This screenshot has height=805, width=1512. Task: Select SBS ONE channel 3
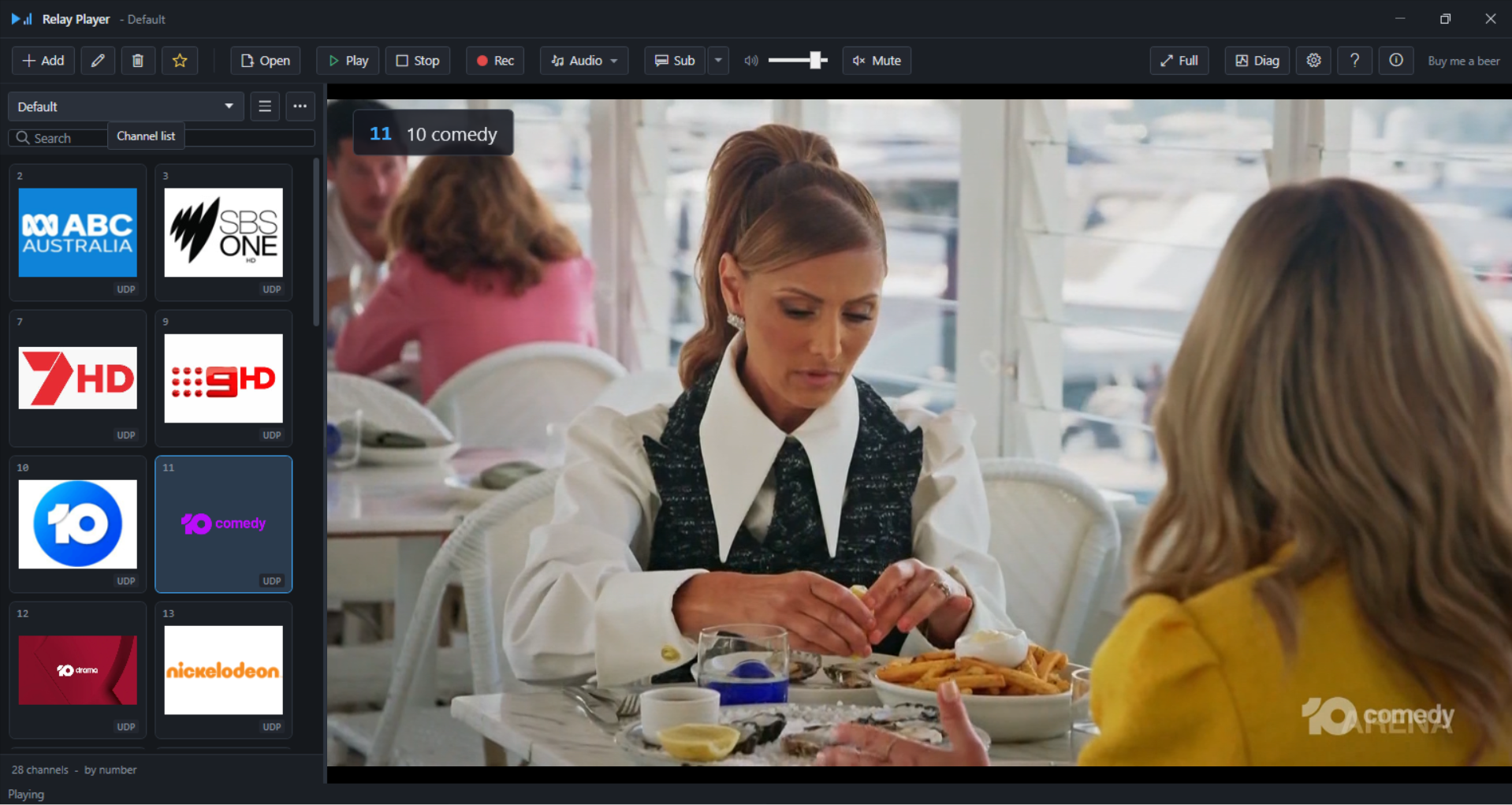(224, 233)
